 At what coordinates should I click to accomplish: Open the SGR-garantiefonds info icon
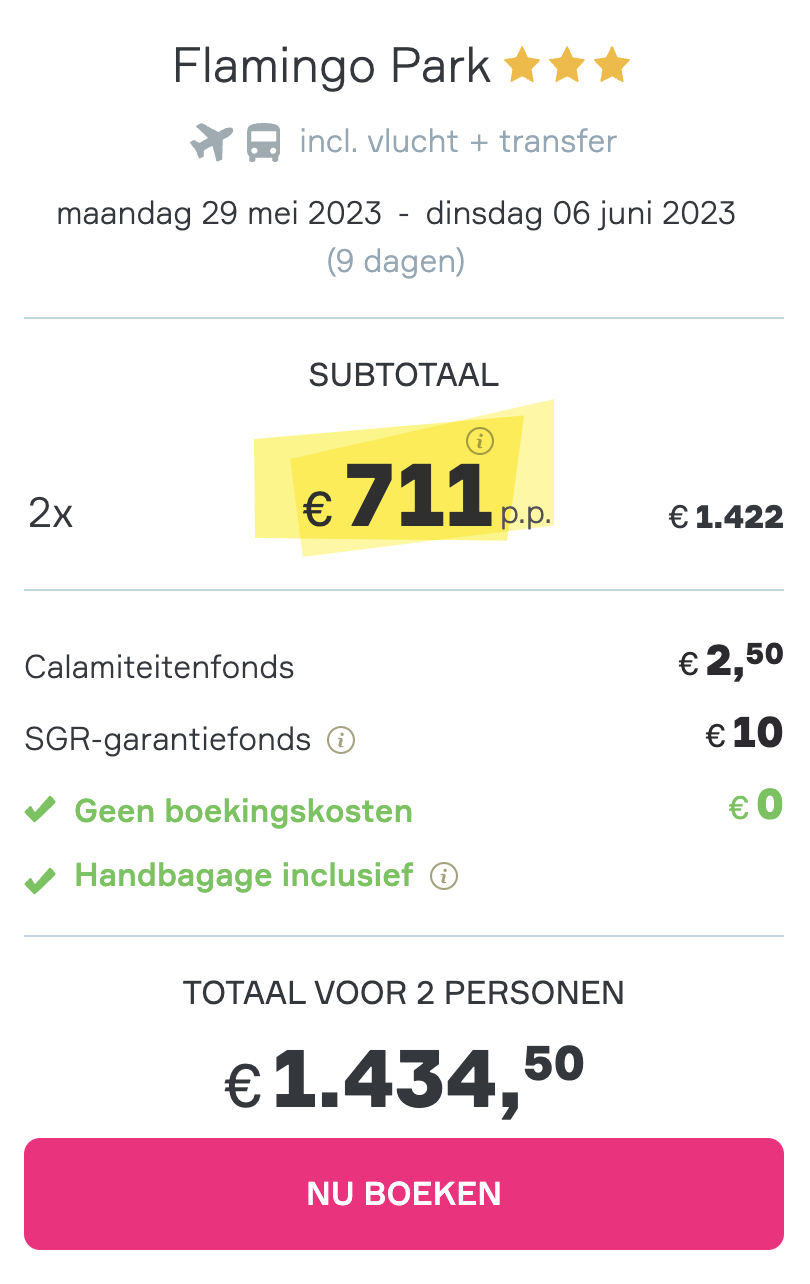pos(342,741)
